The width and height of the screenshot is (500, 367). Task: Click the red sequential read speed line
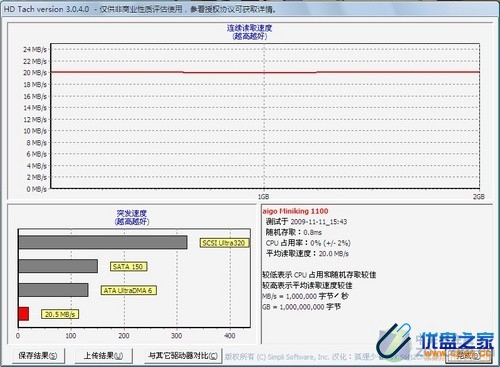[265, 72]
